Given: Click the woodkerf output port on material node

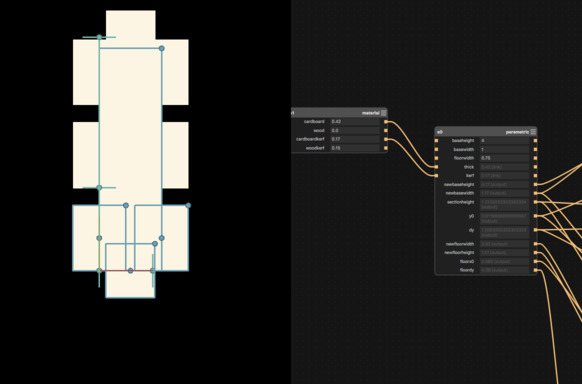Looking at the screenshot, I should tap(386, 148).
